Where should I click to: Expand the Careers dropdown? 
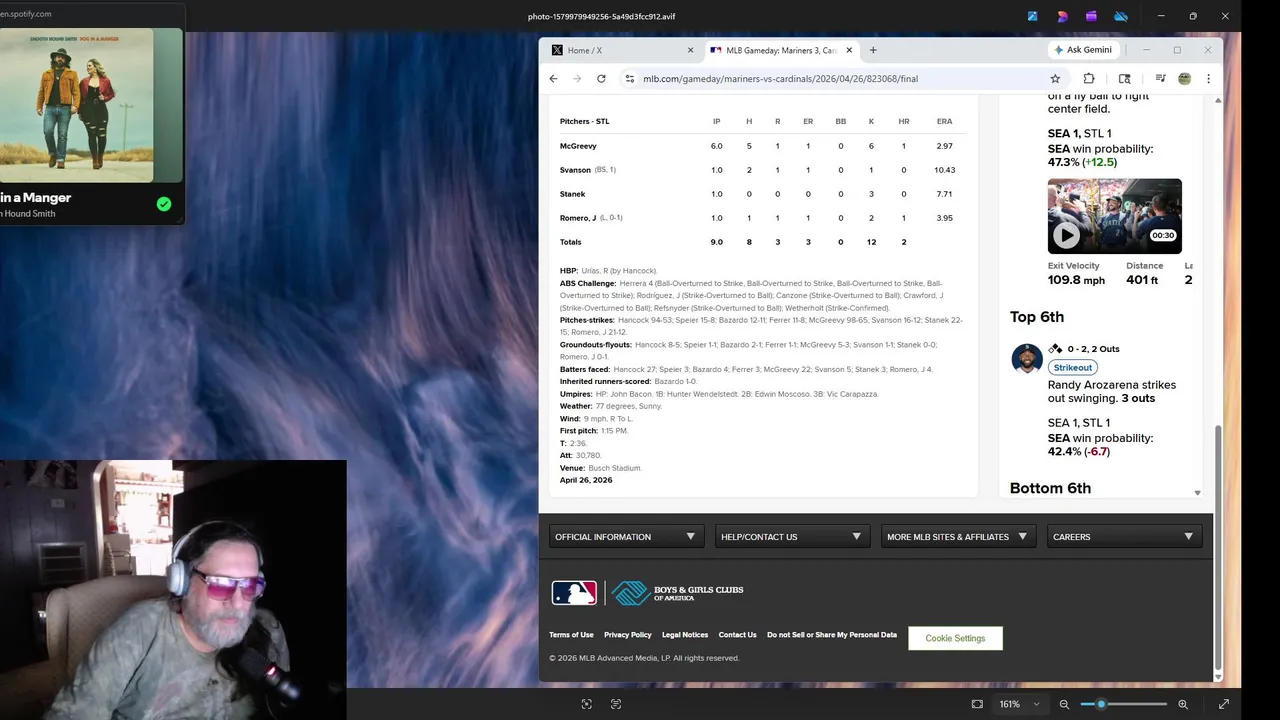1124,537
